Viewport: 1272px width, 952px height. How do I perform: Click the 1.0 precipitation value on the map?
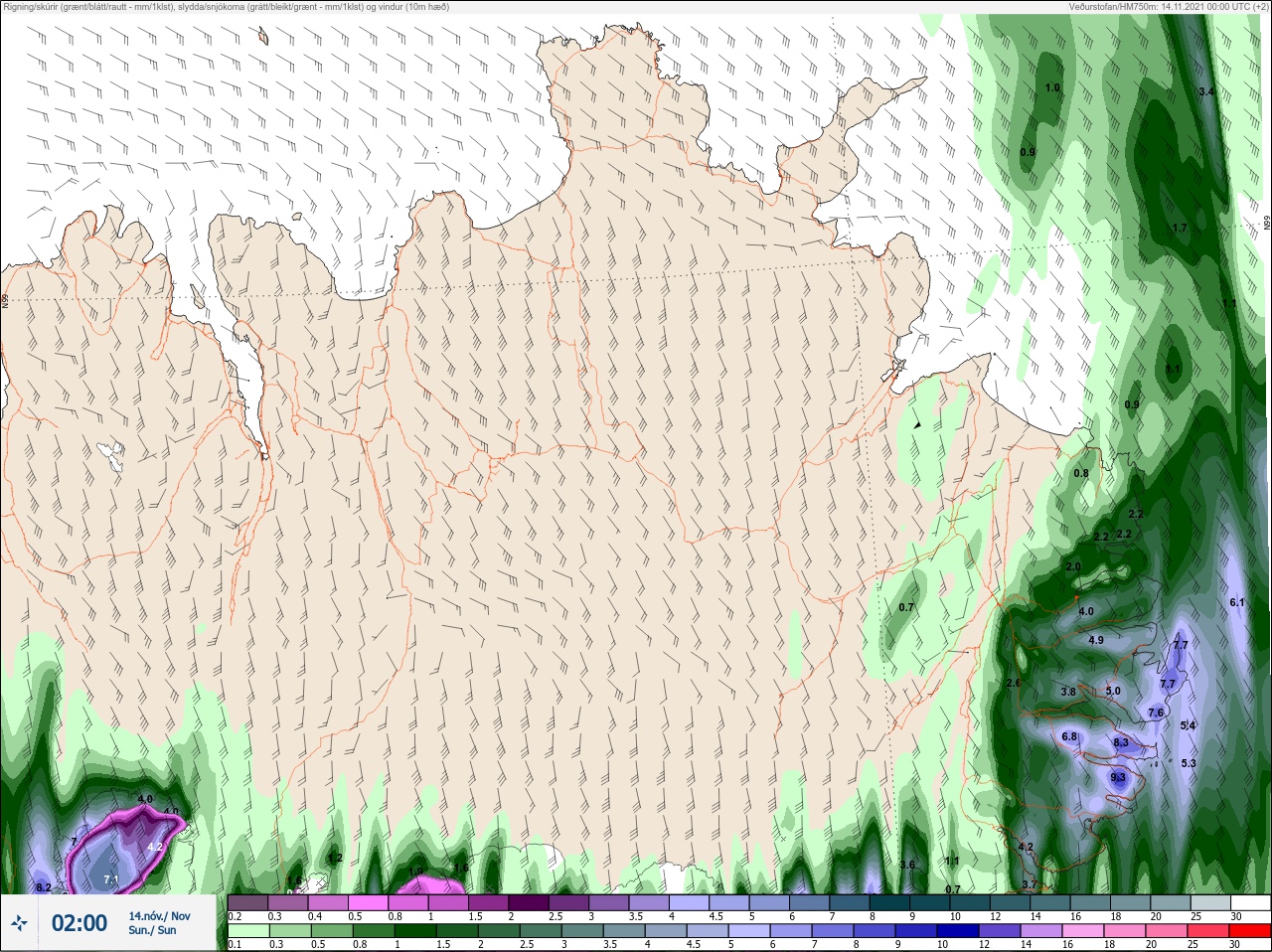click(1052, 87)
